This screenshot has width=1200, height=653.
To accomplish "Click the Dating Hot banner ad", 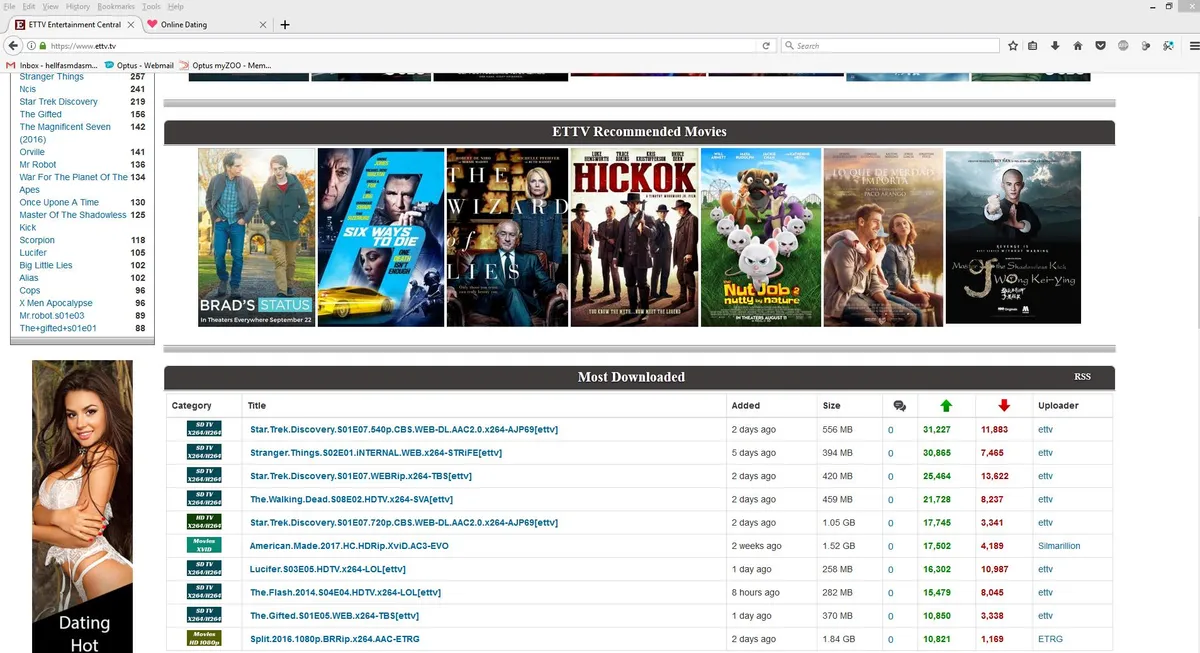I will coord(82,506).
